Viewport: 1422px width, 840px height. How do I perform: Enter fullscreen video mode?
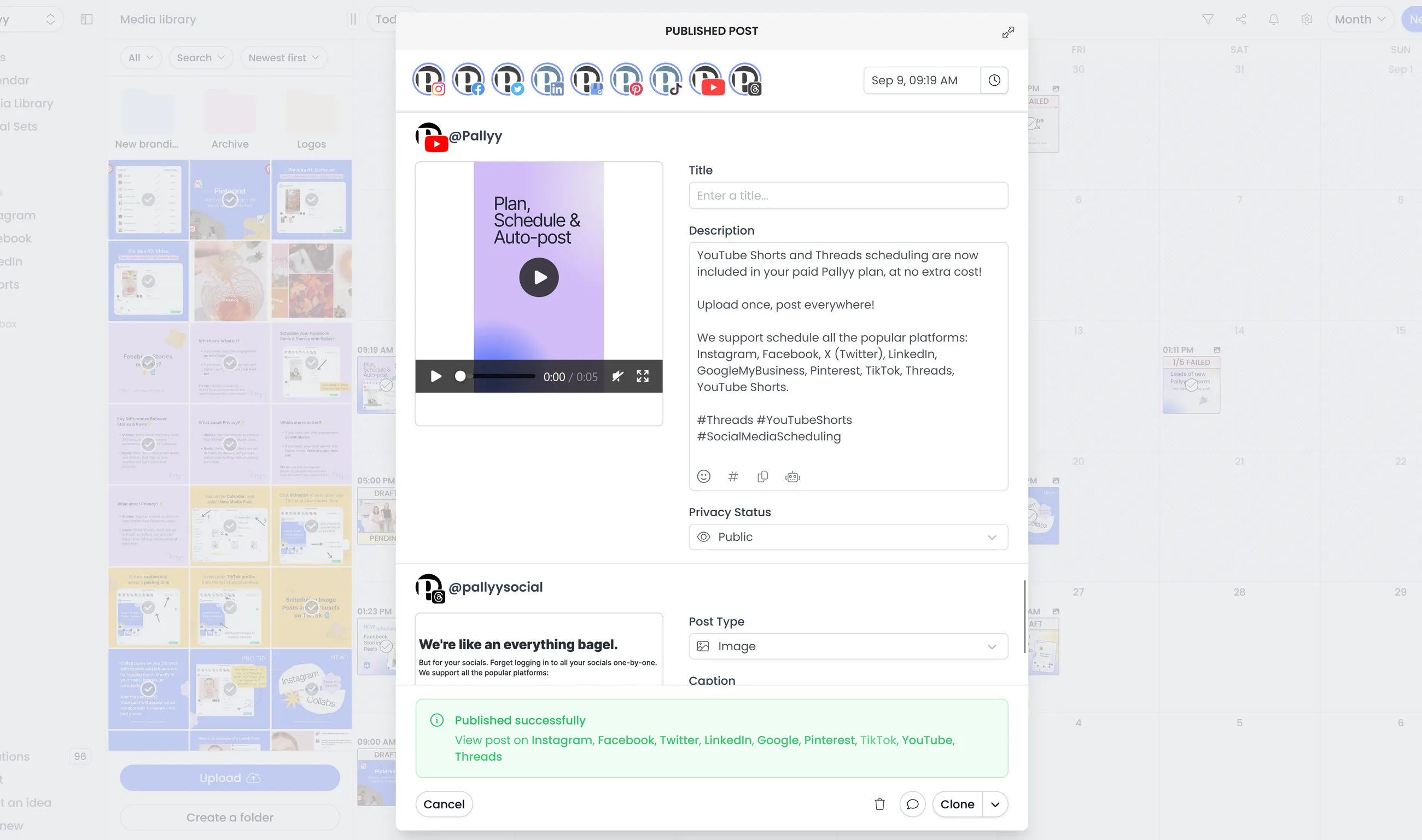click(643, 376)
